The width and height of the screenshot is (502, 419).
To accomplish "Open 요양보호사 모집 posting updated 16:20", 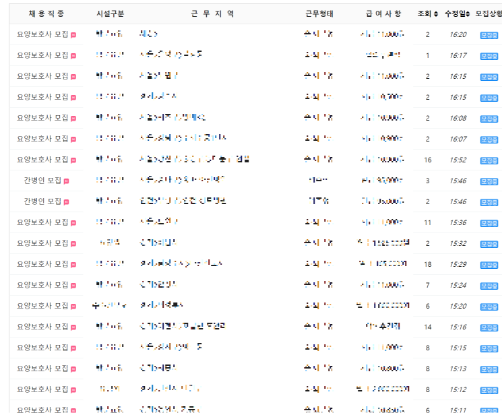I will tap(43, 34).
